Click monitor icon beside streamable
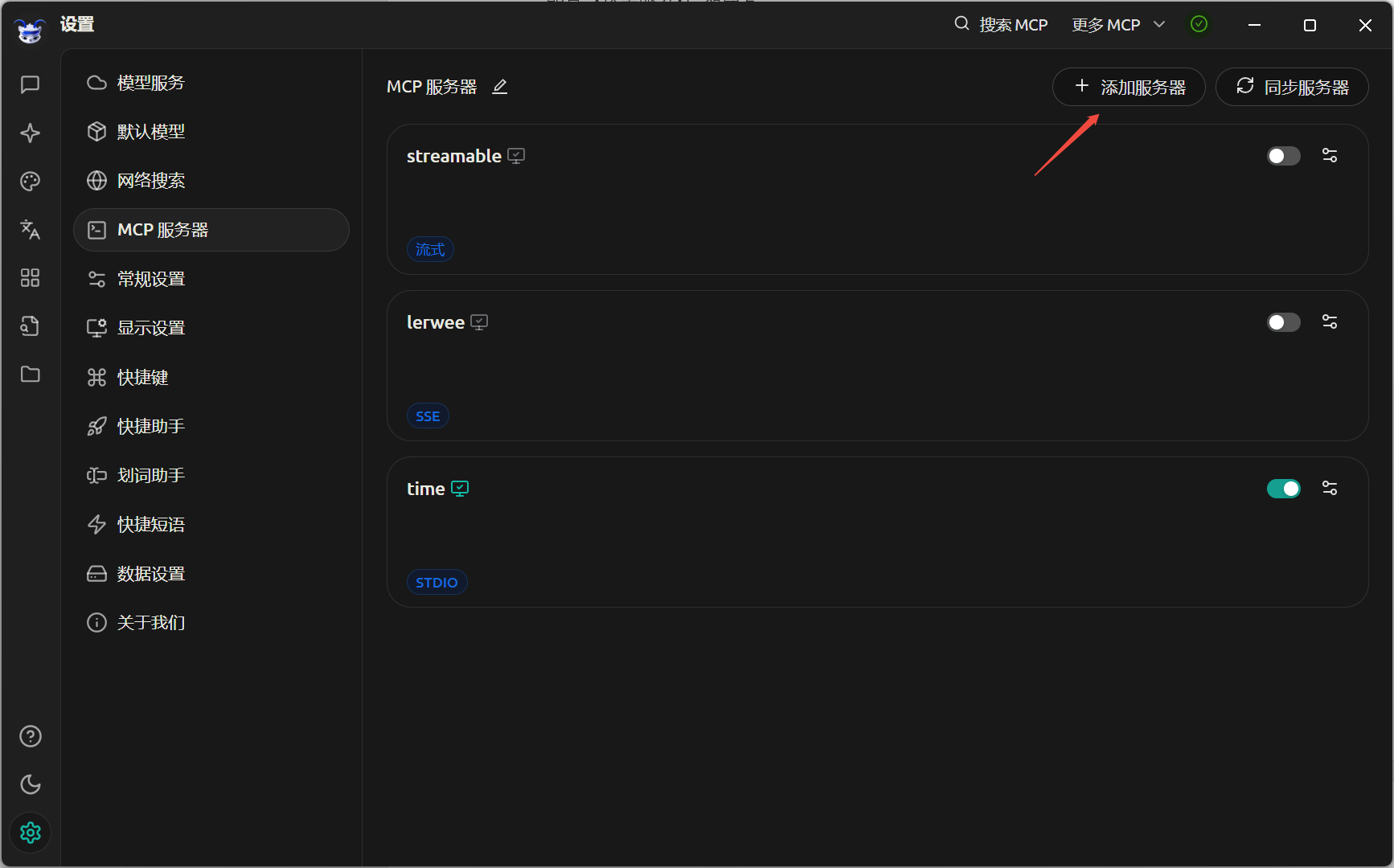Screen dimensions: 1394x868 coord(516,156)
